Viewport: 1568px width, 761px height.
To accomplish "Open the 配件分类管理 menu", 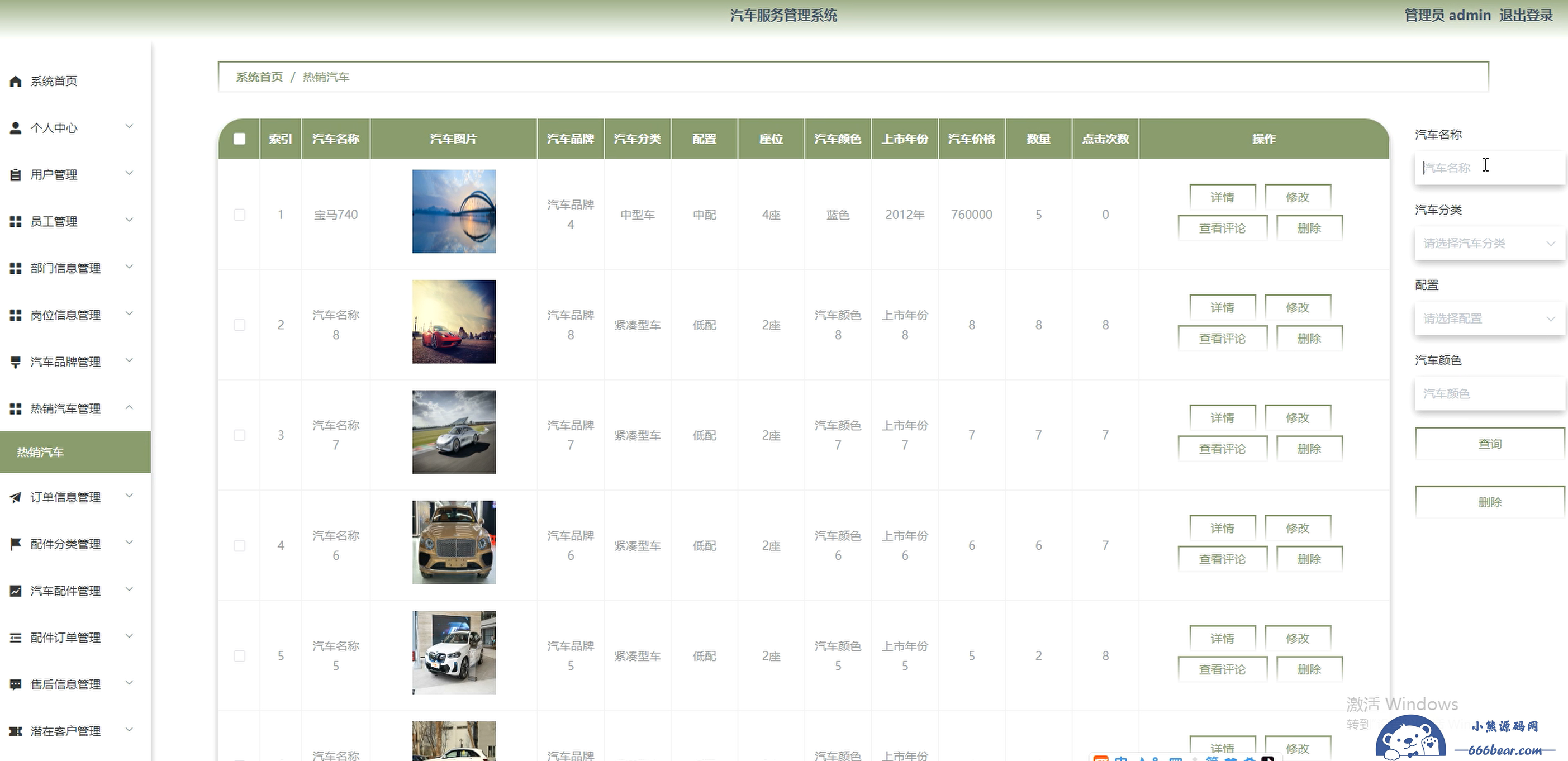I will (75, 544).
